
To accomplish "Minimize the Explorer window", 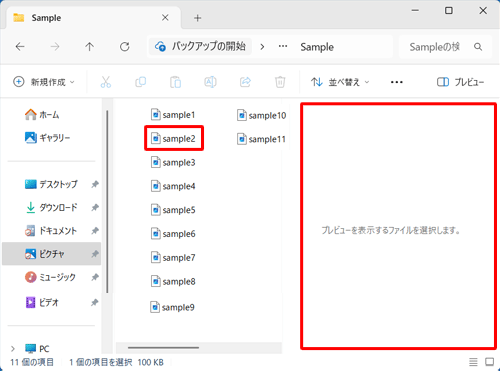I will 415,11.
